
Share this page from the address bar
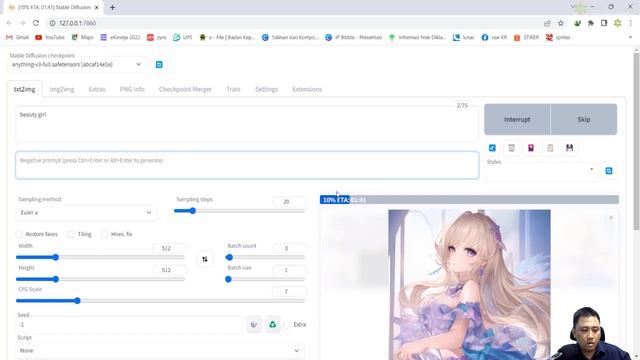pos(547,23)
